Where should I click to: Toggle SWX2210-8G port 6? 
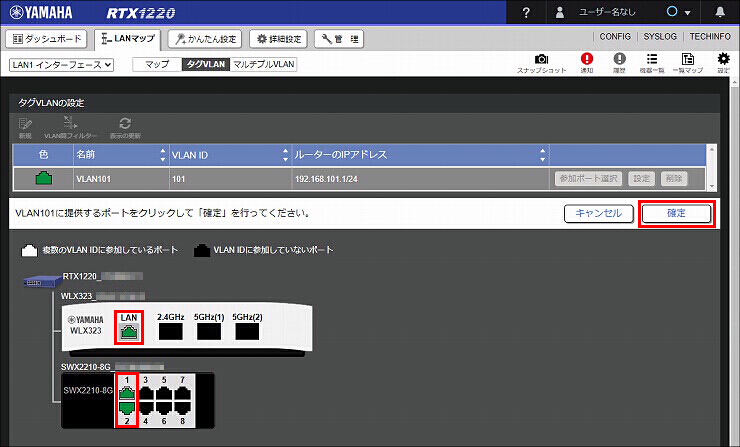[164, 408]
